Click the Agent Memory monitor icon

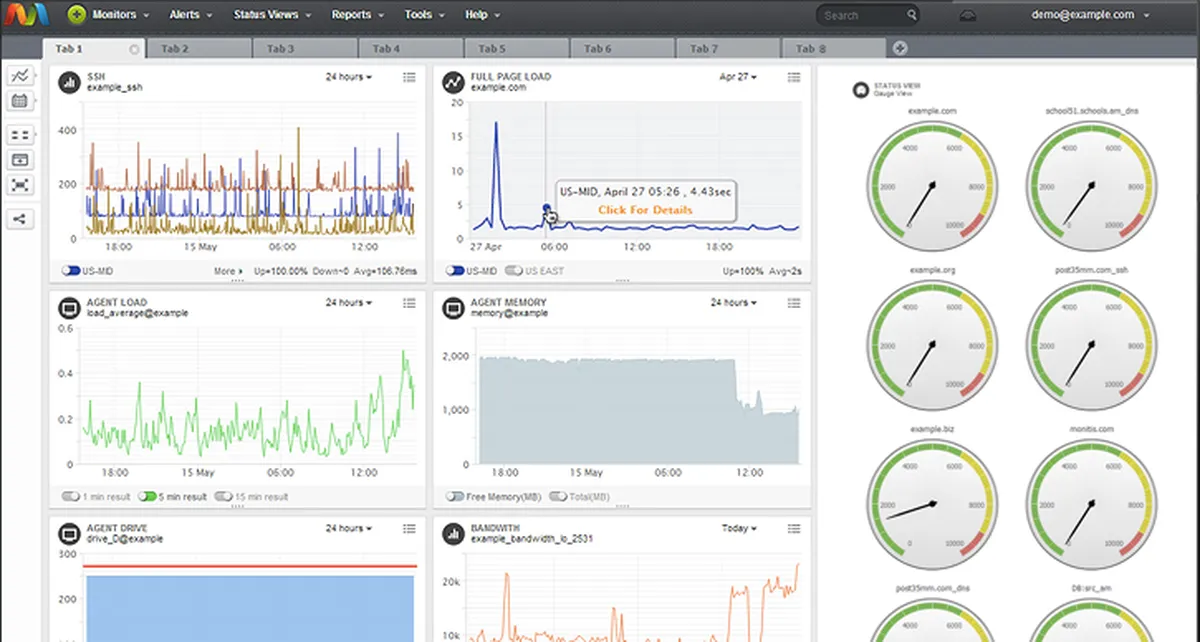pos(454,307)
